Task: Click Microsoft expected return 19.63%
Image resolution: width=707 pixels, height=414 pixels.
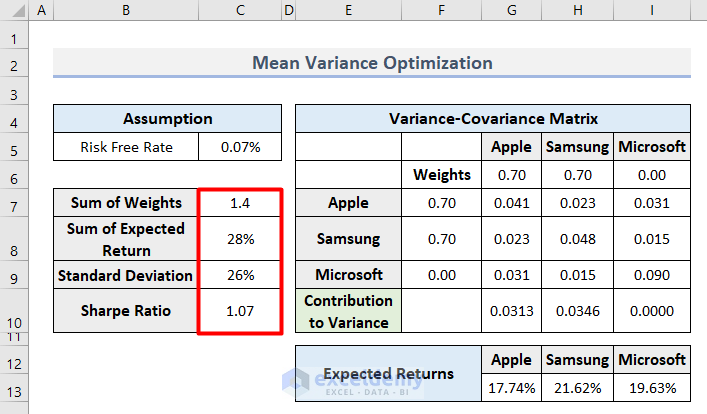Action: (652, 387)
